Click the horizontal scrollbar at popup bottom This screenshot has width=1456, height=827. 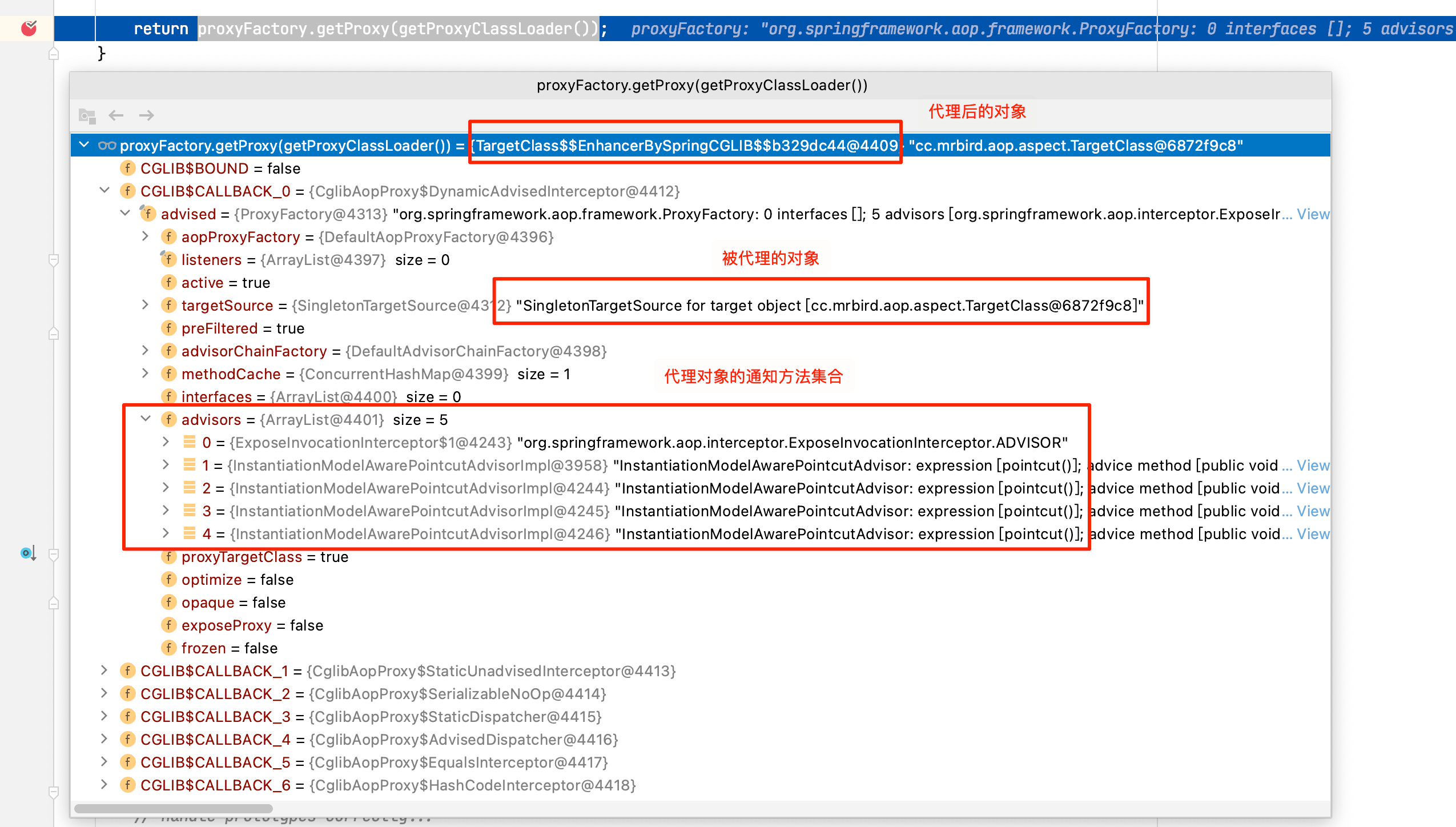pos(173,808)
